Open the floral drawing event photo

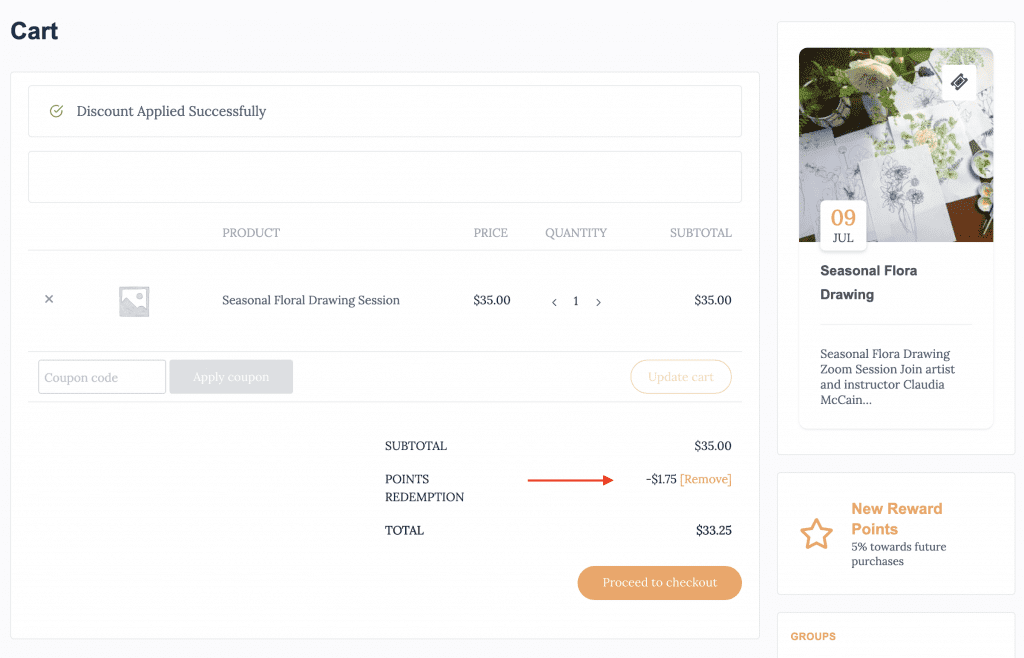pos(895,140)
